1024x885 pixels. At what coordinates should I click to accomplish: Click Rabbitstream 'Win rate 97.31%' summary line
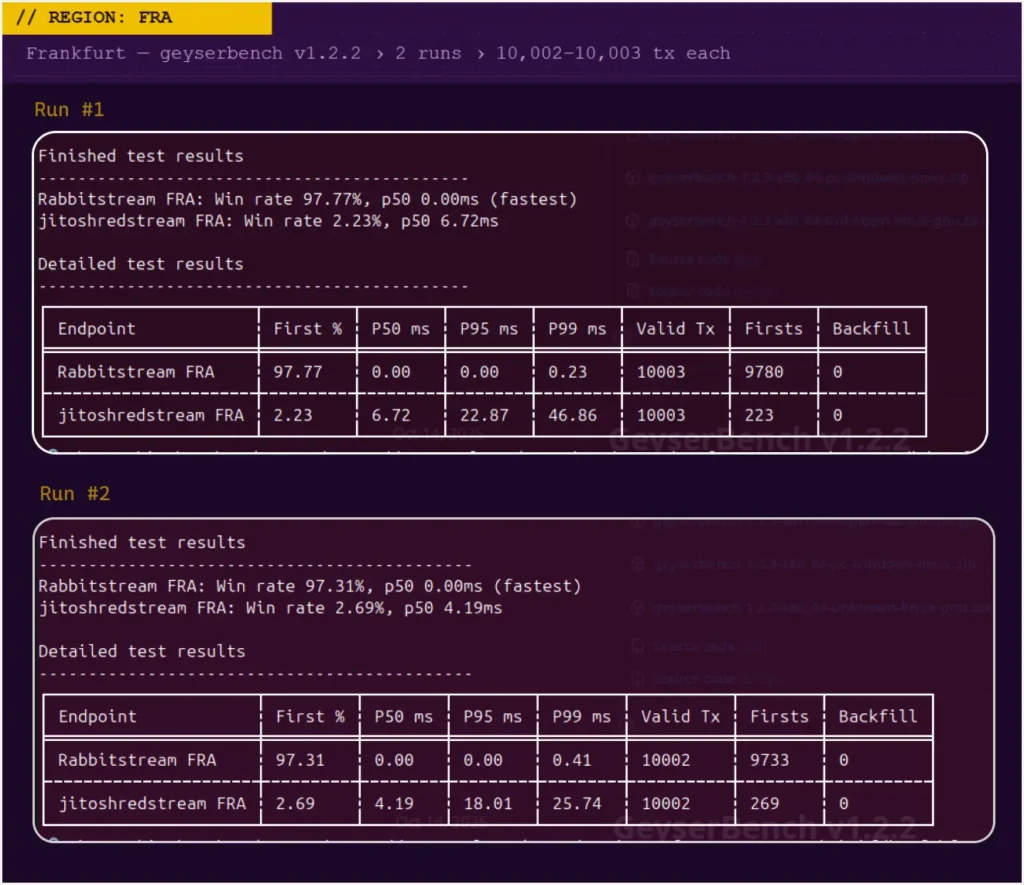click(x=310, y=586)
